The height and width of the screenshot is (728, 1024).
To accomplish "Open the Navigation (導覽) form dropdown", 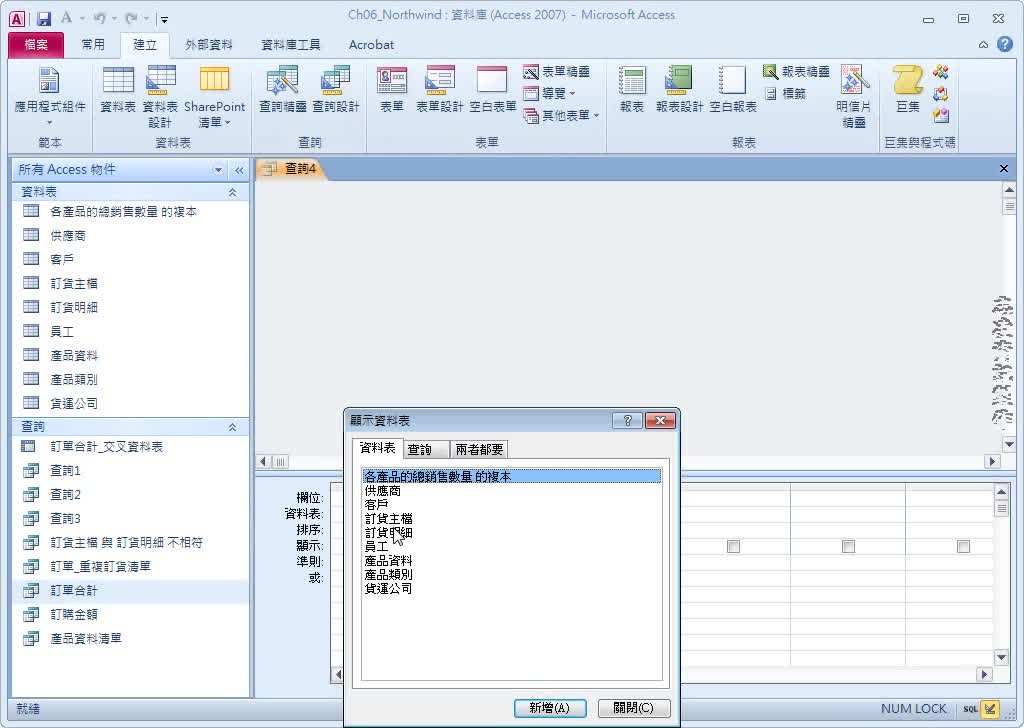I will [550, 93].
